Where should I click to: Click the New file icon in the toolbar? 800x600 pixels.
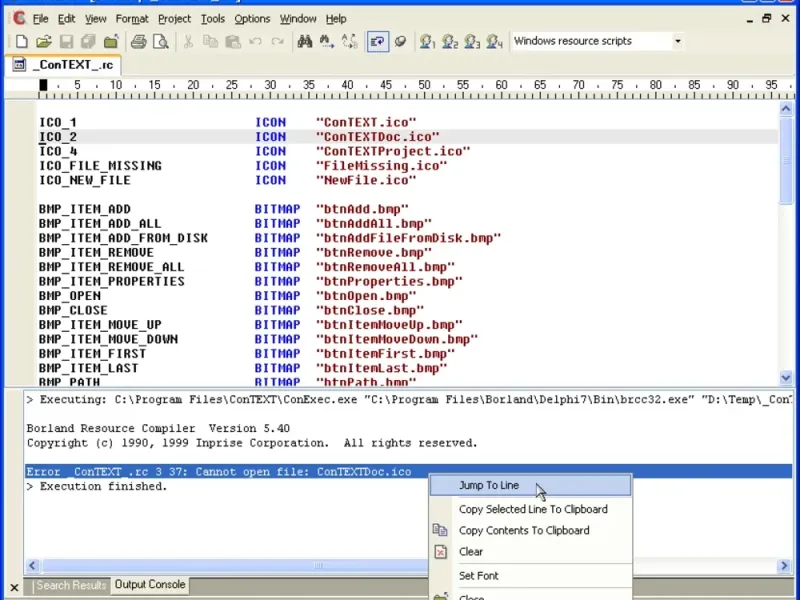click(21, 42)
